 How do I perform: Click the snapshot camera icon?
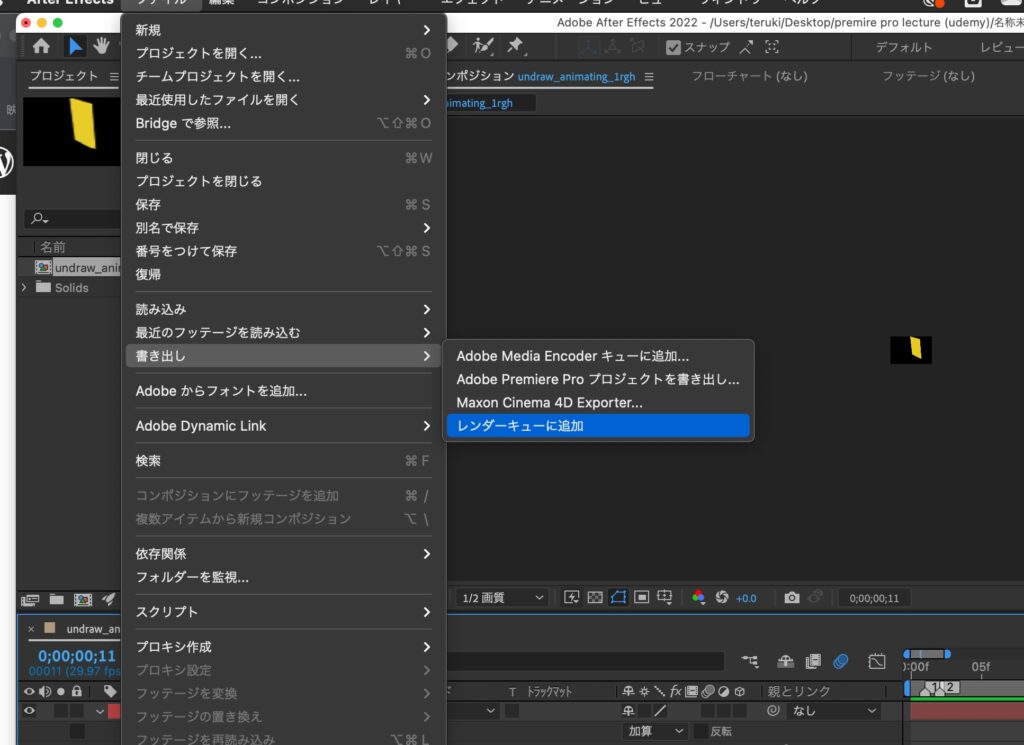point(792,598)
